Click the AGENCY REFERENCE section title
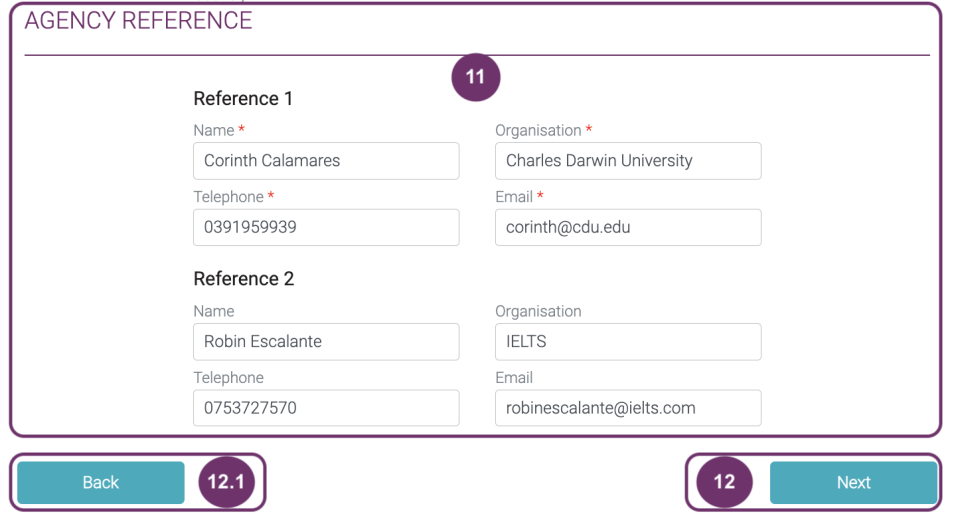 tap(138, 21)
